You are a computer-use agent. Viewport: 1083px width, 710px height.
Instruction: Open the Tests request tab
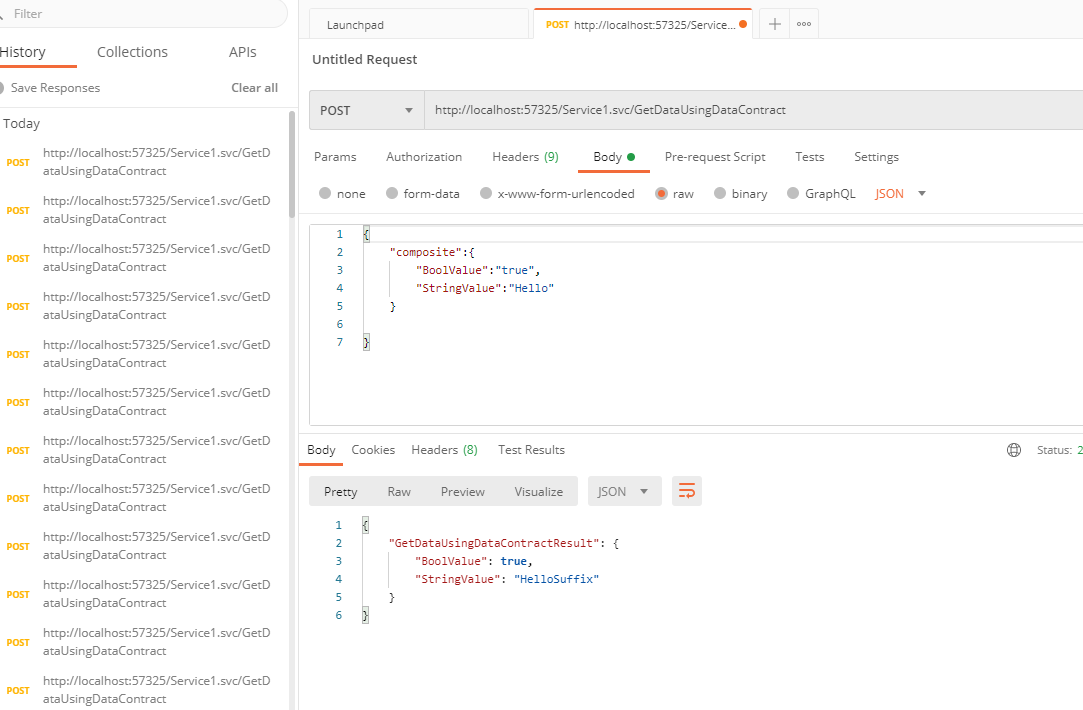click(809, 157)
